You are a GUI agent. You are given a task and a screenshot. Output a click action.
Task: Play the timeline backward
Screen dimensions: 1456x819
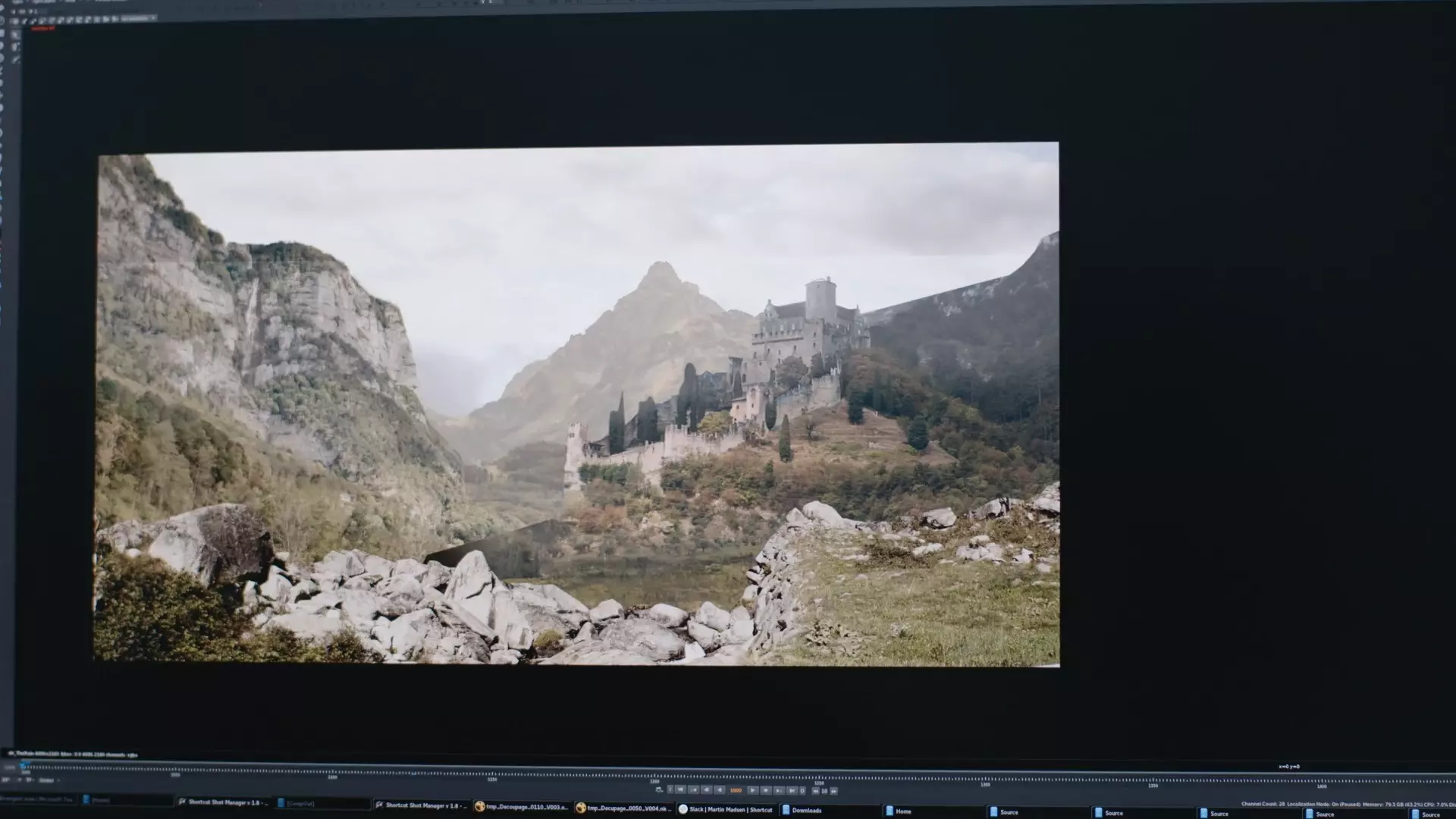(720, 790)
